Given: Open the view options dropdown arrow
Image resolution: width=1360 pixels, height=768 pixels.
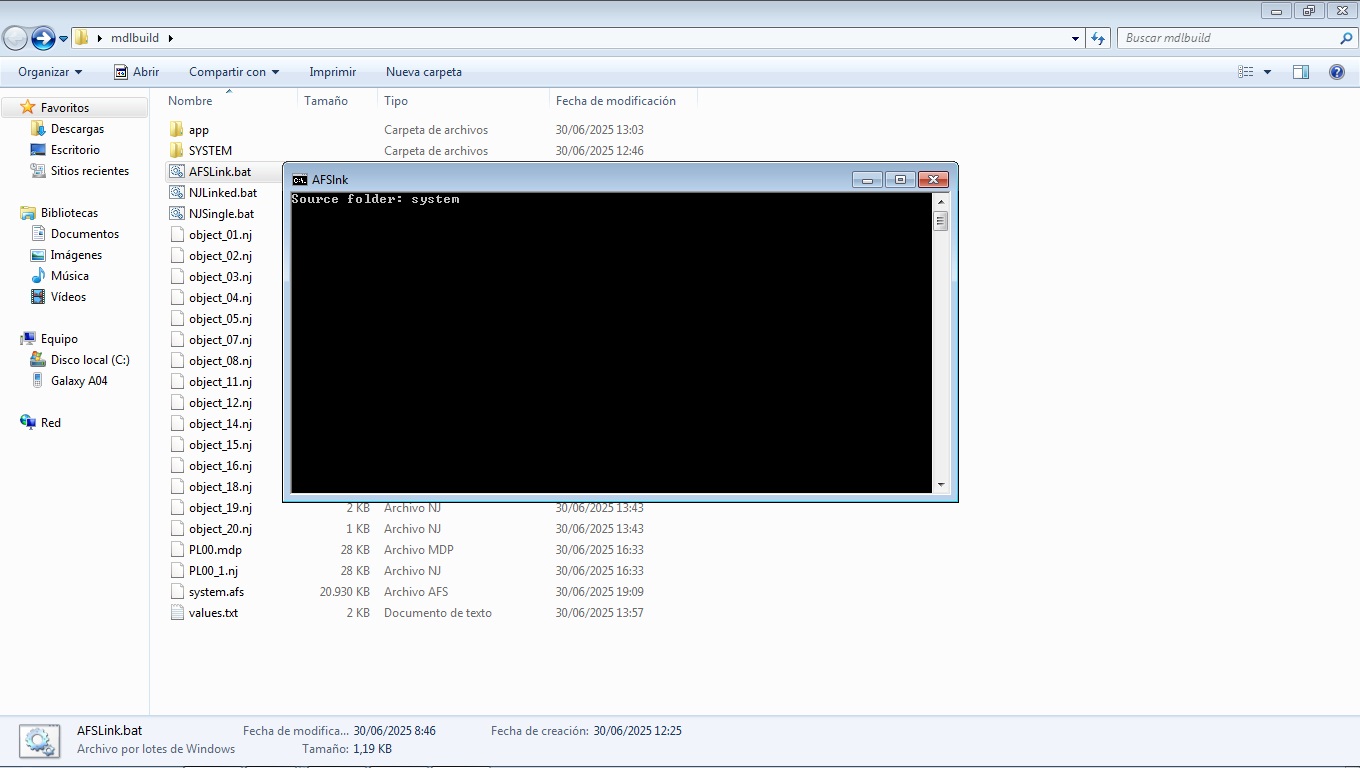Looking at the screenshot, I should 1267,72.
